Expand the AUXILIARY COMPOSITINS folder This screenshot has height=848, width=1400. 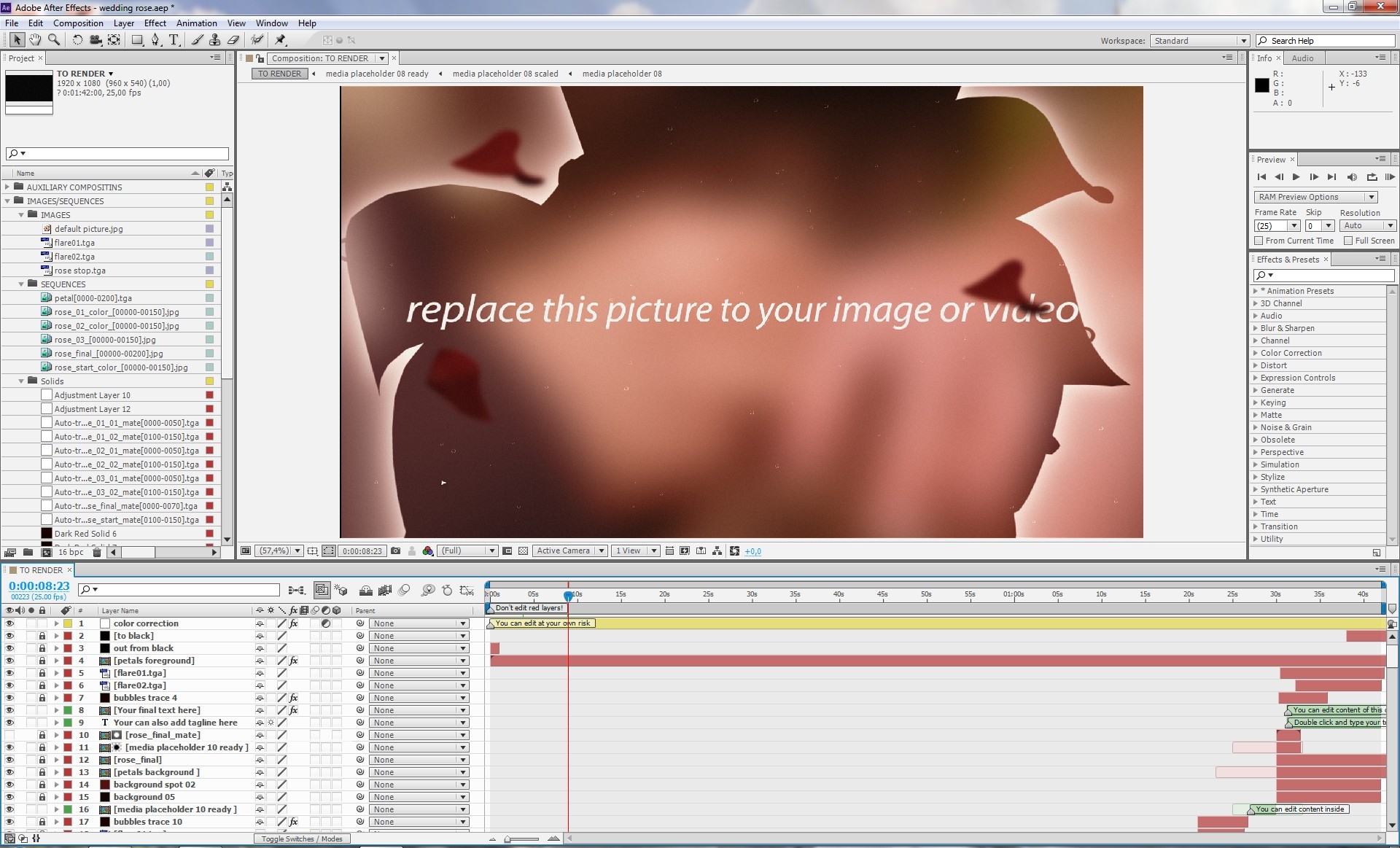pyautogui.click(x=7, y=187)
